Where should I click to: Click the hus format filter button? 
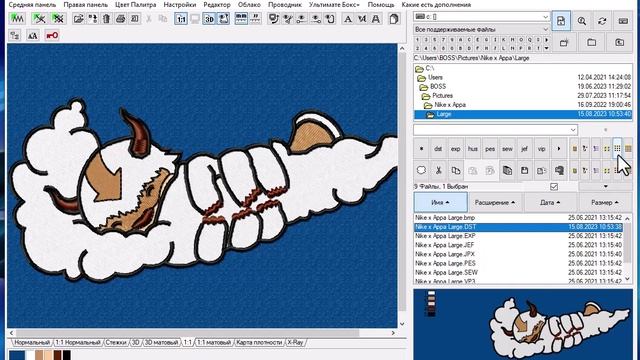(x=473, y=149)
